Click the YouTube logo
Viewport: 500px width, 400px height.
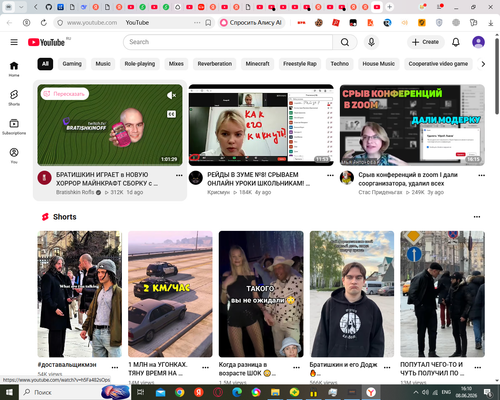coord(46,42)
